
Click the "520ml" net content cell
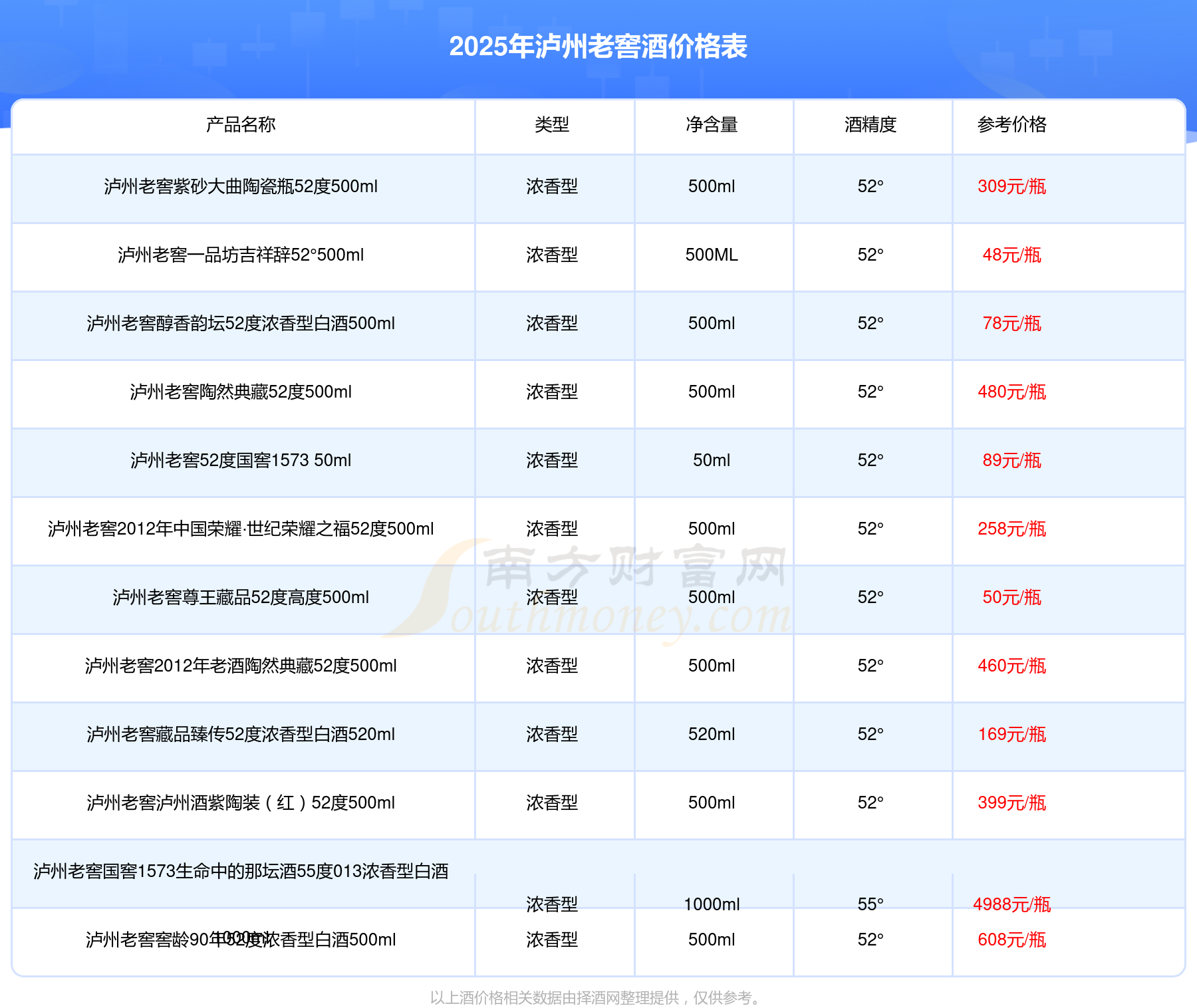(x=712, y=734)
